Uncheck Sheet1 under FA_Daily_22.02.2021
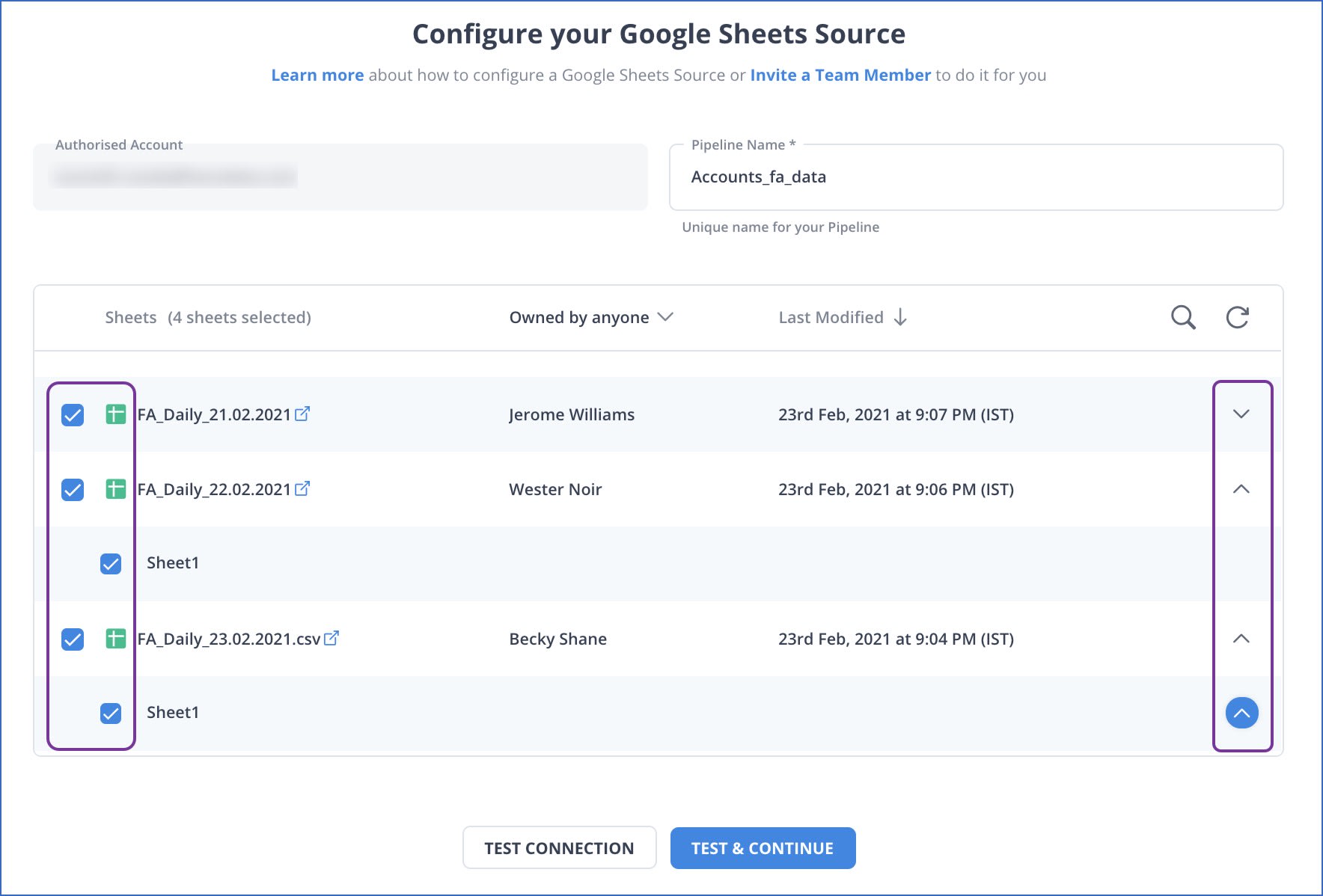 111,563
